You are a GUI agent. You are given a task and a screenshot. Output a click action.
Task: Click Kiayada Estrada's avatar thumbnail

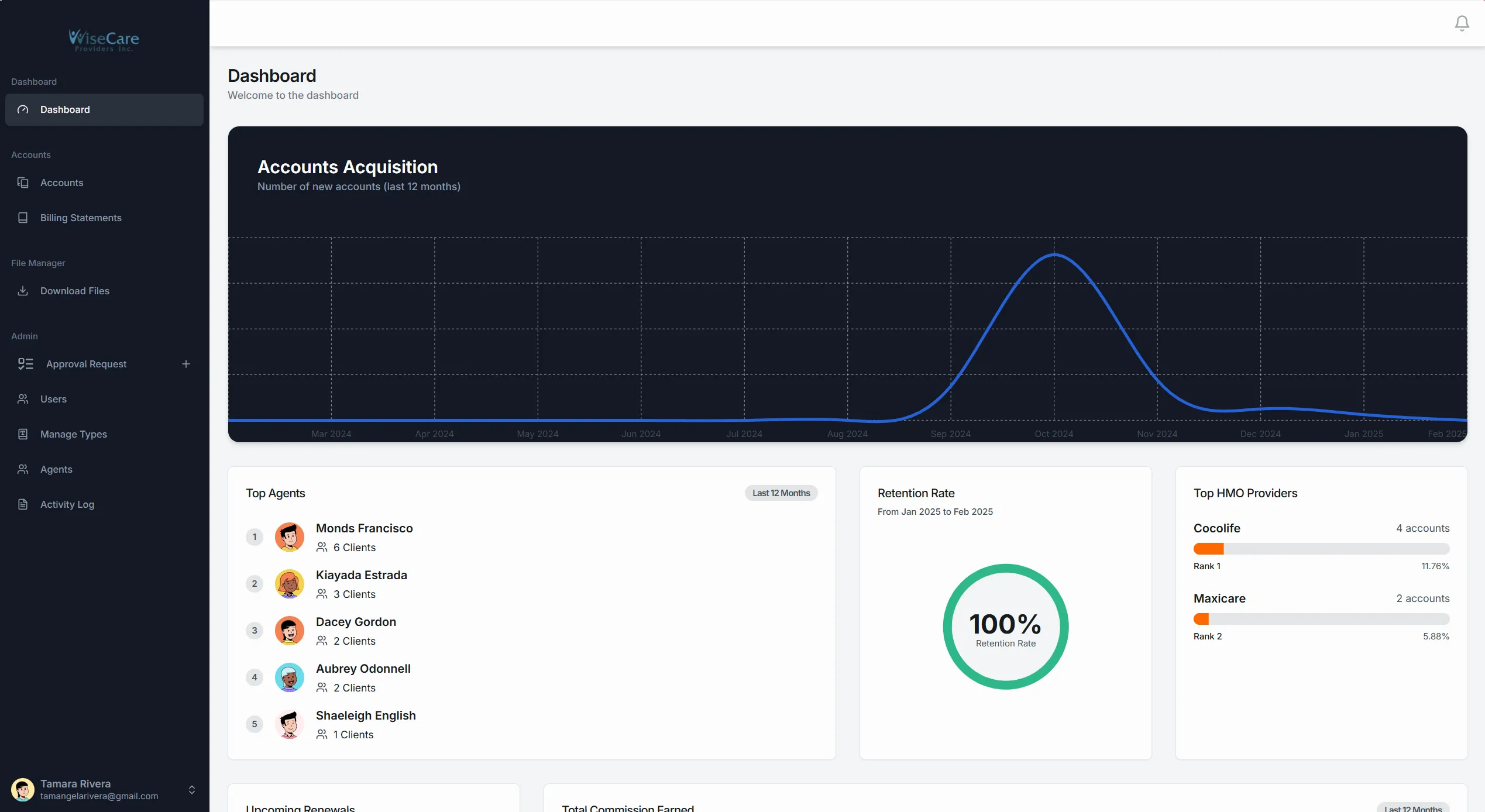[x=290, y=583]
